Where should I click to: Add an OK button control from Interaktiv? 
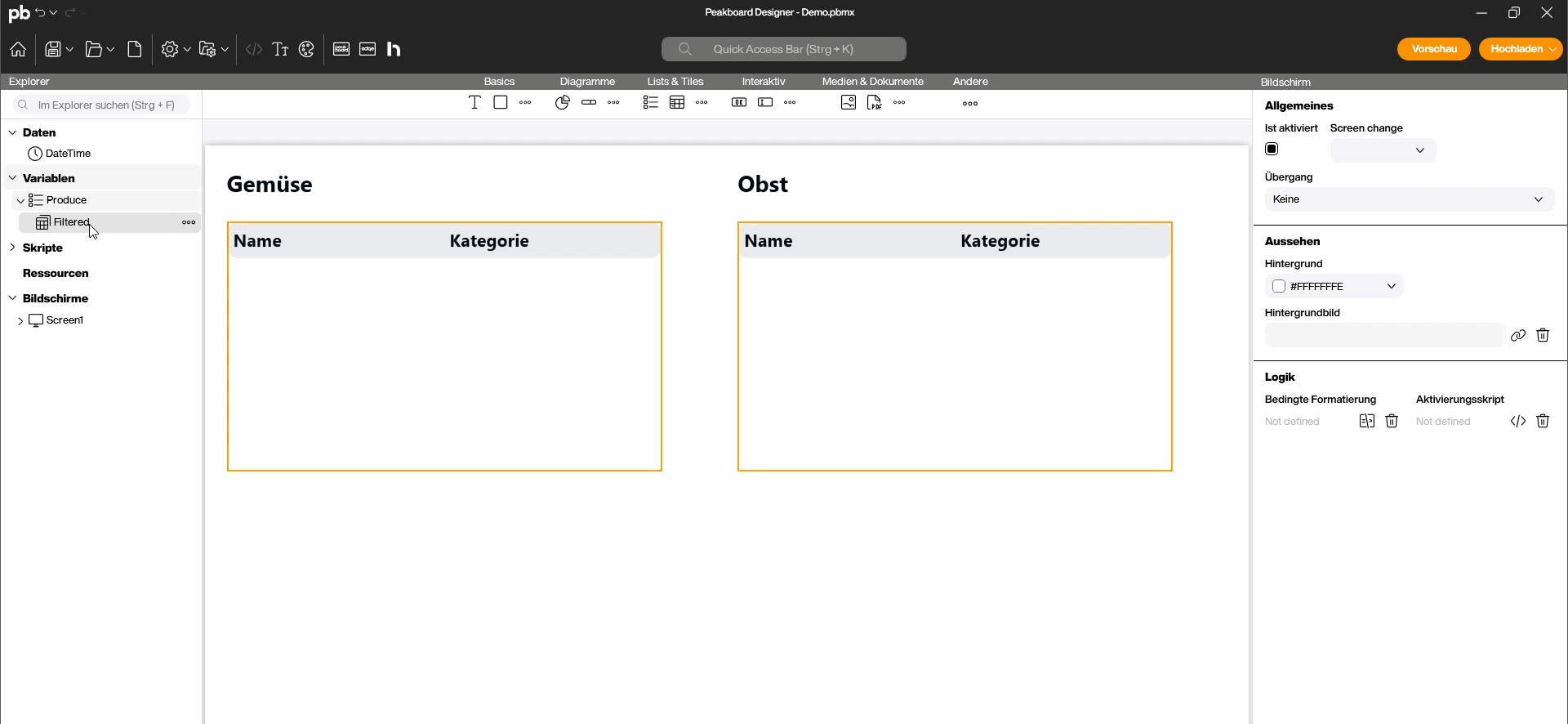pos(739,103)
